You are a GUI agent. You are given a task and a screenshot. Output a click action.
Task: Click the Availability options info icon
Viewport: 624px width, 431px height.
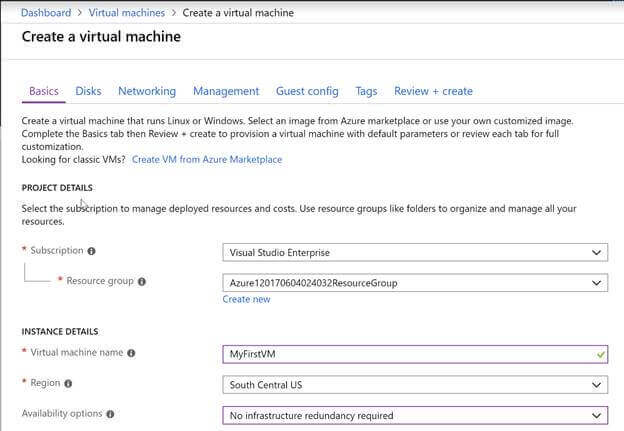[110, 414]
